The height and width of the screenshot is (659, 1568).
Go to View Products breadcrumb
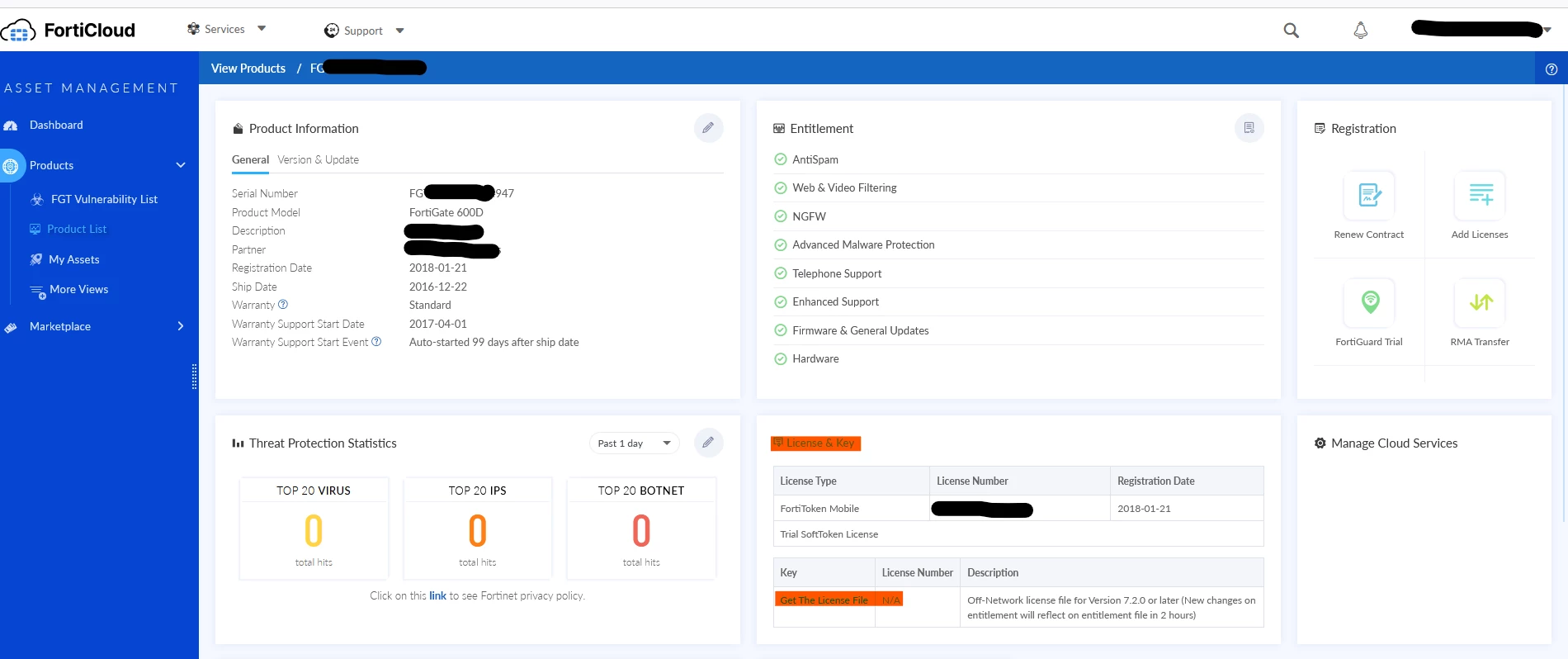[x=248, y=69]
